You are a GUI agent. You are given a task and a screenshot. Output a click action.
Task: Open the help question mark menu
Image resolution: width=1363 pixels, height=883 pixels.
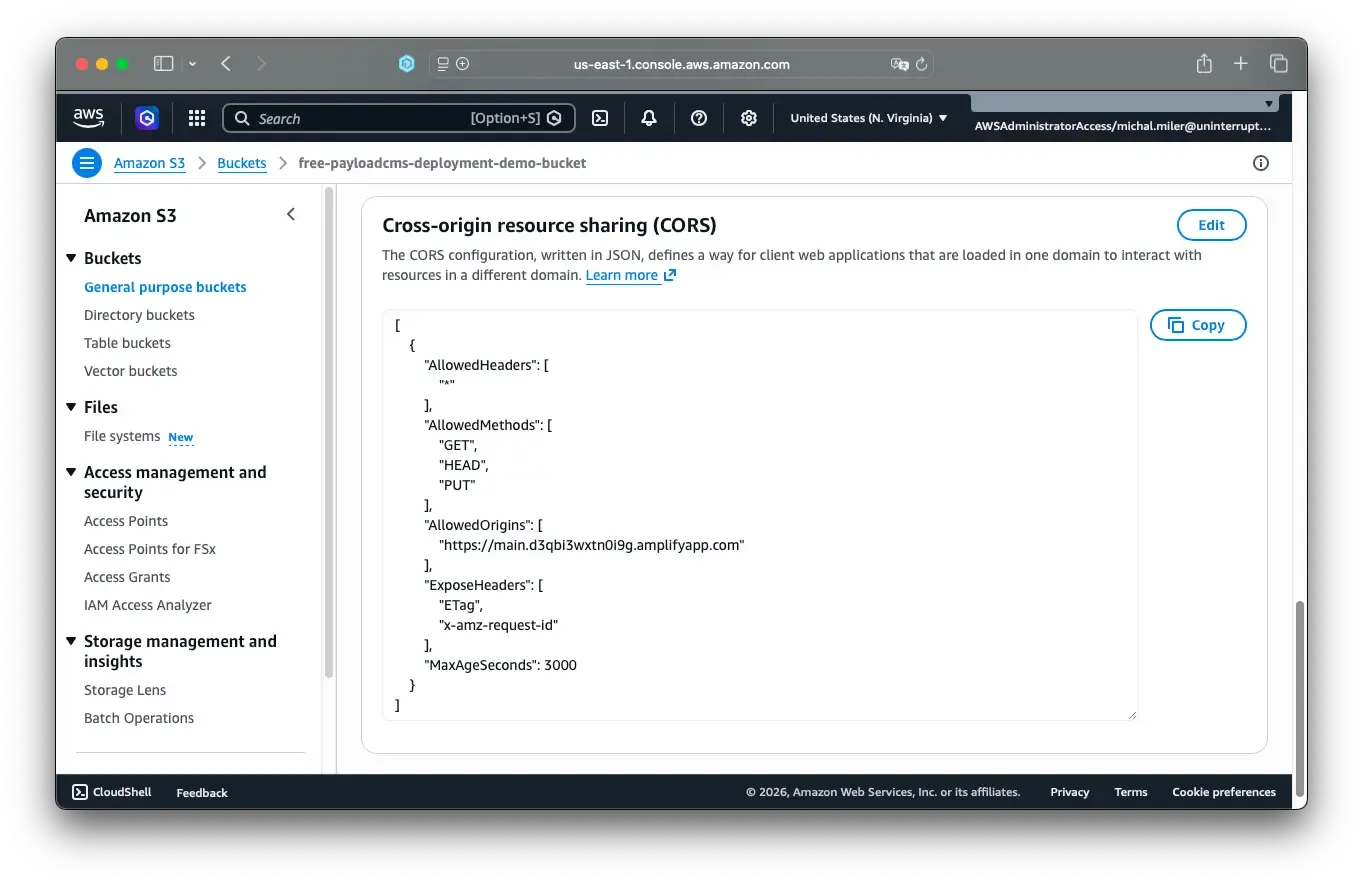coord(699,118)
